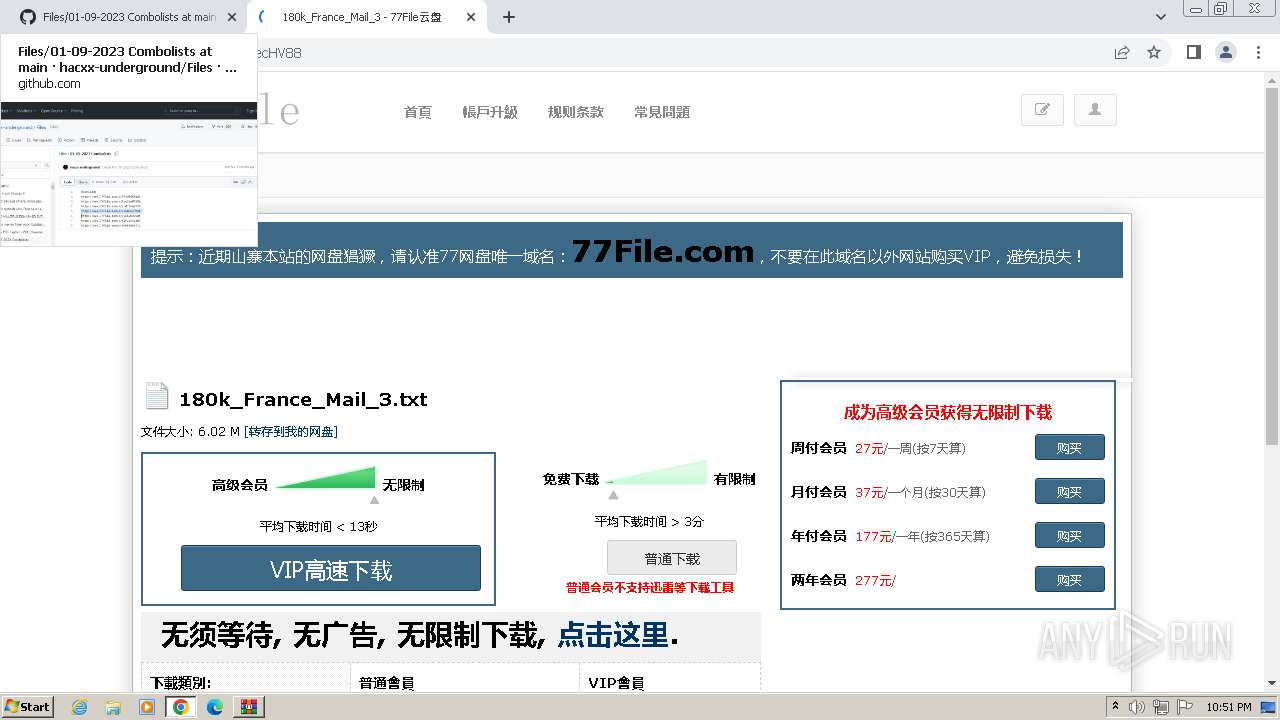Click the site user login icon button
The height and width of the screenshot is (720, 1280).
pos(1095,110)
